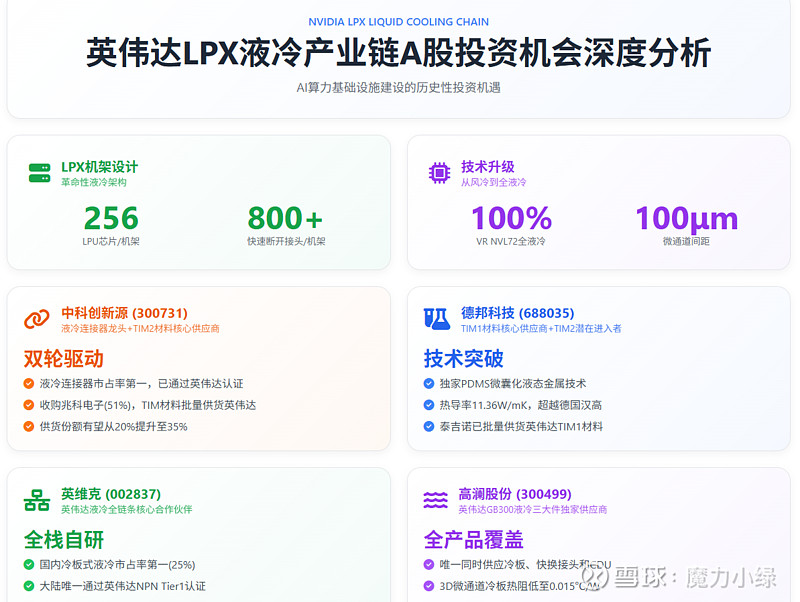Click the 革命性液冷架构 caption

[94, 182]
